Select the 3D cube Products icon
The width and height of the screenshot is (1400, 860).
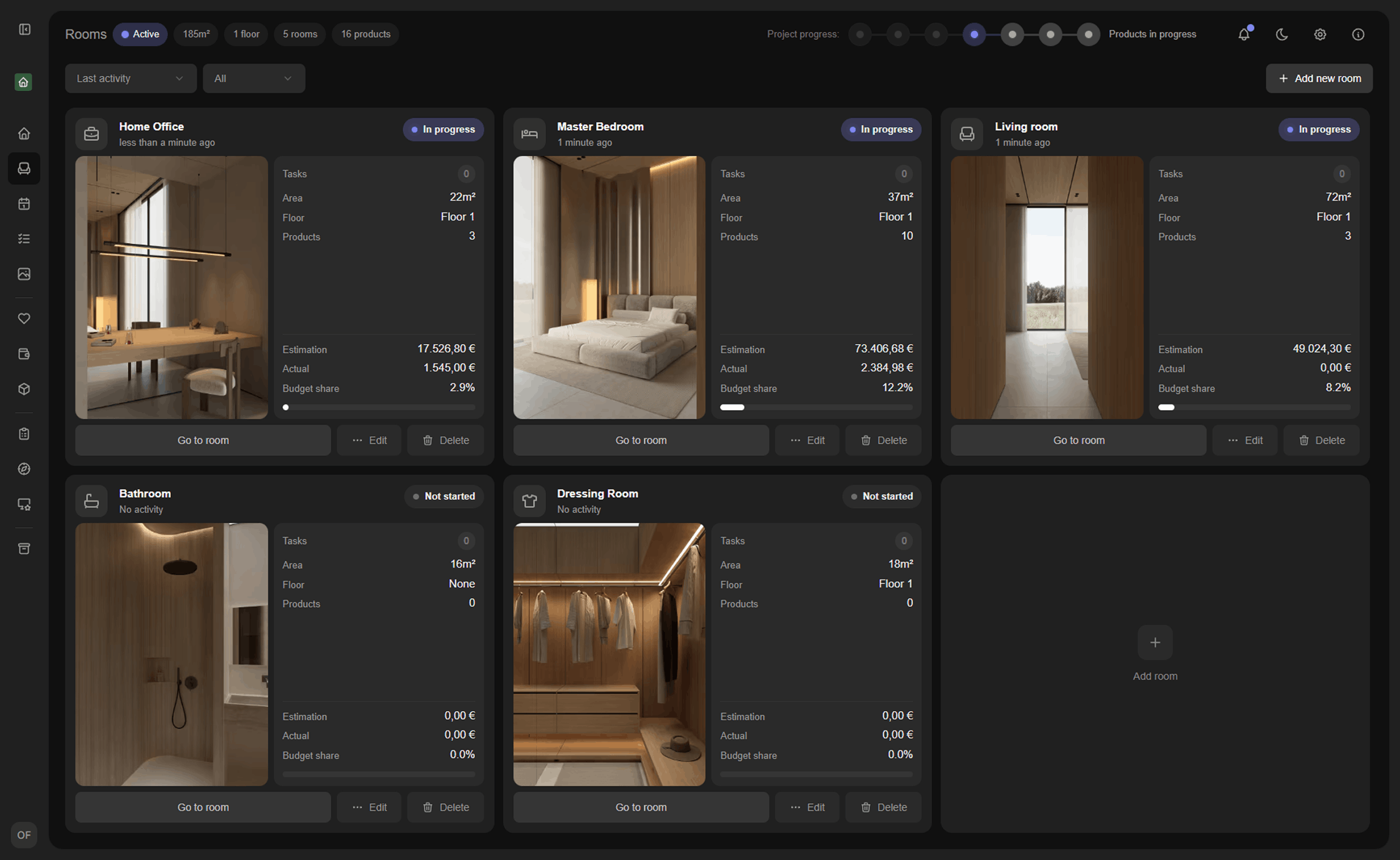(x=24, y=388)
